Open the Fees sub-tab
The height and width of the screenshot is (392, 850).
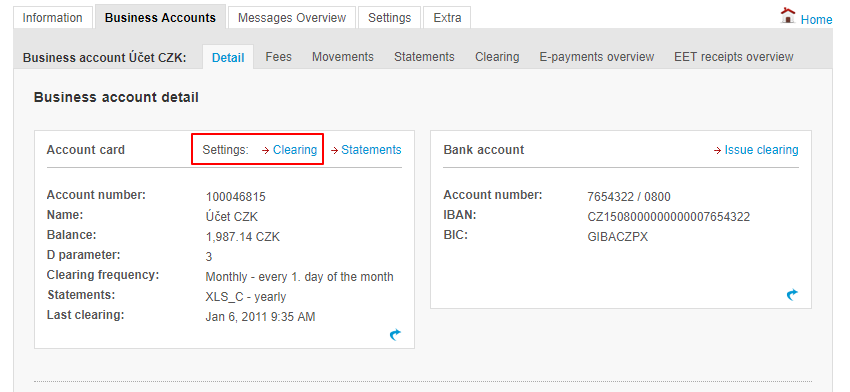pos(279,56)
